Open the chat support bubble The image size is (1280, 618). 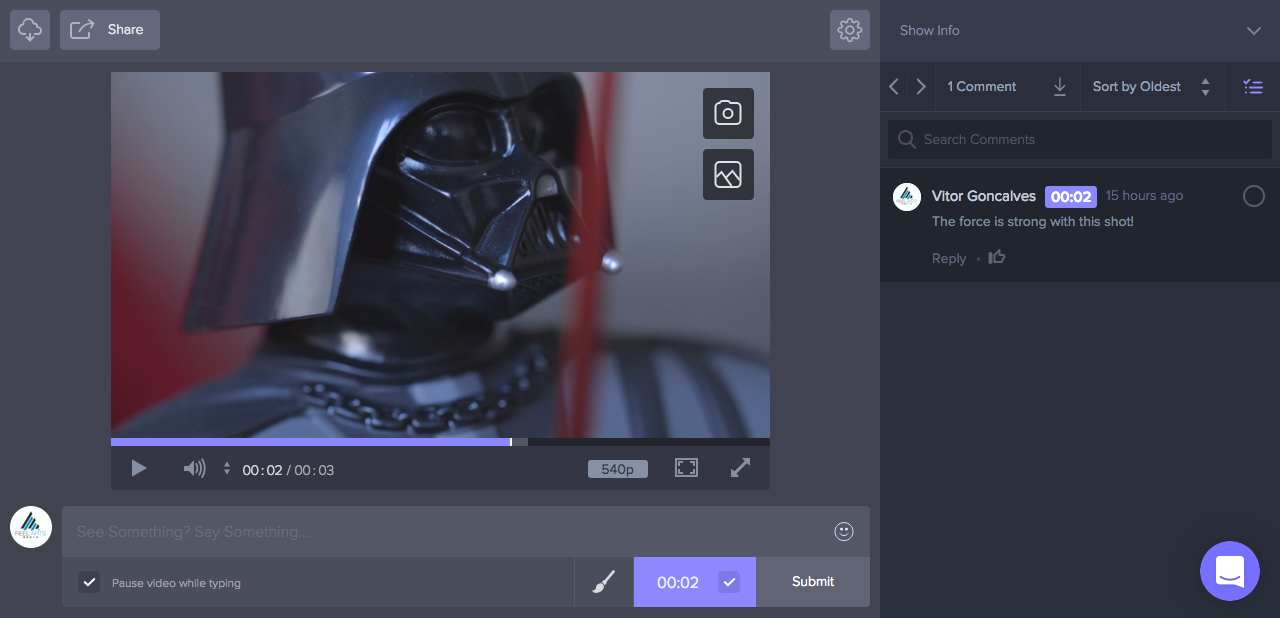[x=1230, y=571]
